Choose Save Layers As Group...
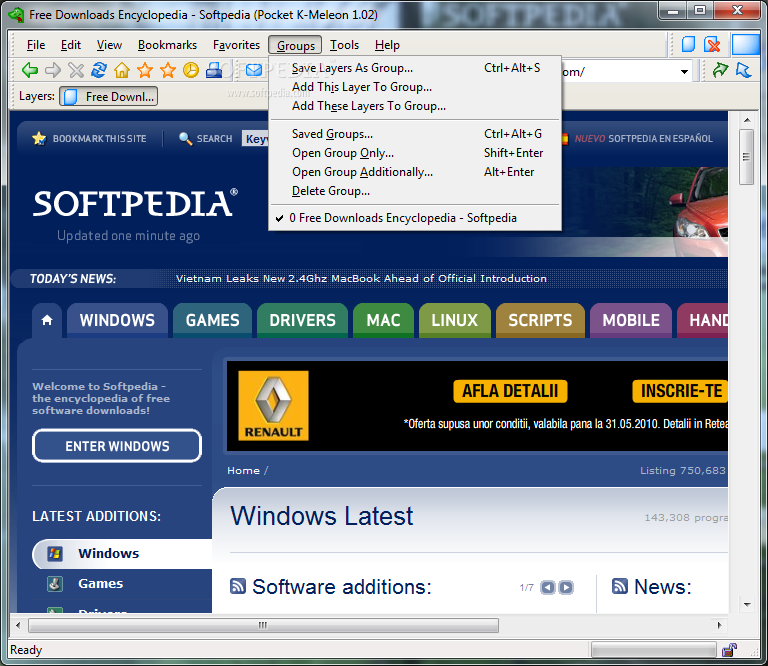This screenshot has width=768, height=666. [415, 68]
